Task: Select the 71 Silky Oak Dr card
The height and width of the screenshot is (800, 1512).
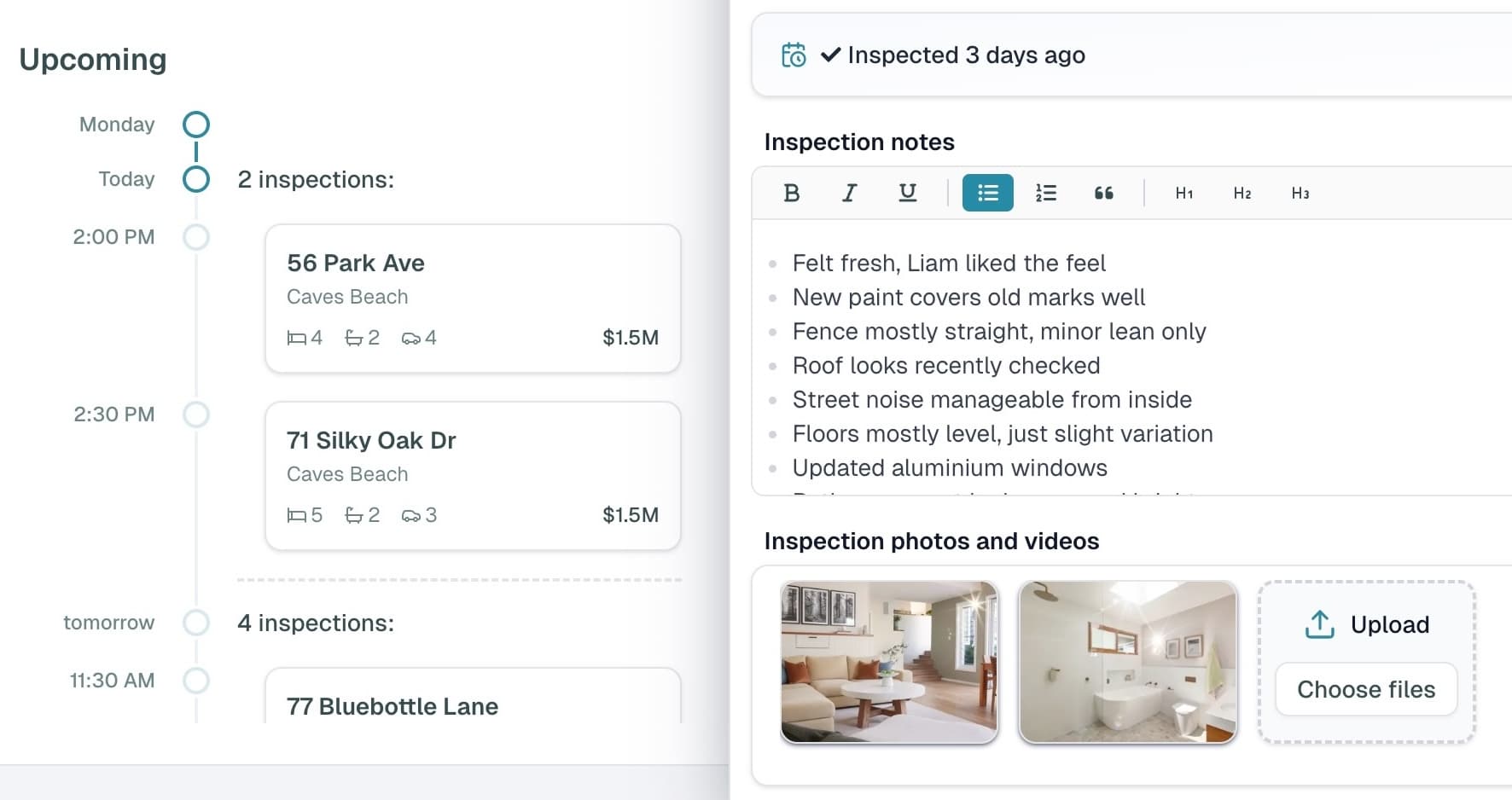Action: [x=473, y=476]
